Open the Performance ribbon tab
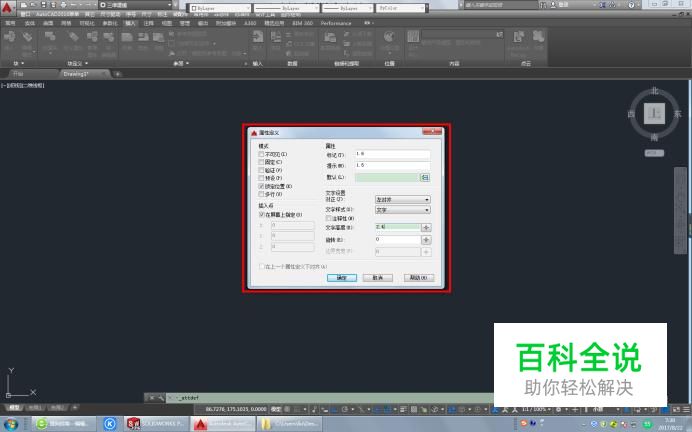 pyautogui.click(x=336, y=23)
